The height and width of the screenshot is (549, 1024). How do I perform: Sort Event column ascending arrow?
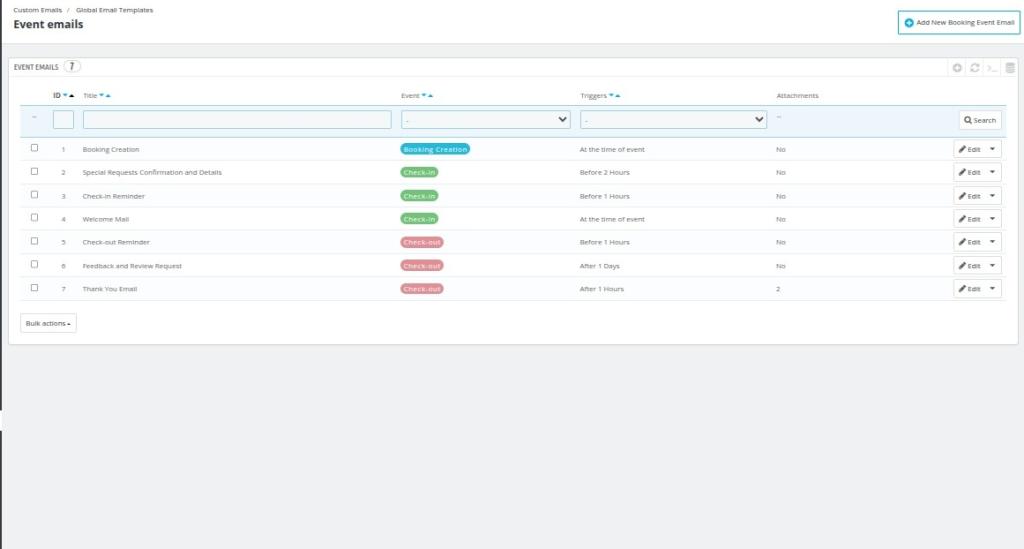pos(431,96)
